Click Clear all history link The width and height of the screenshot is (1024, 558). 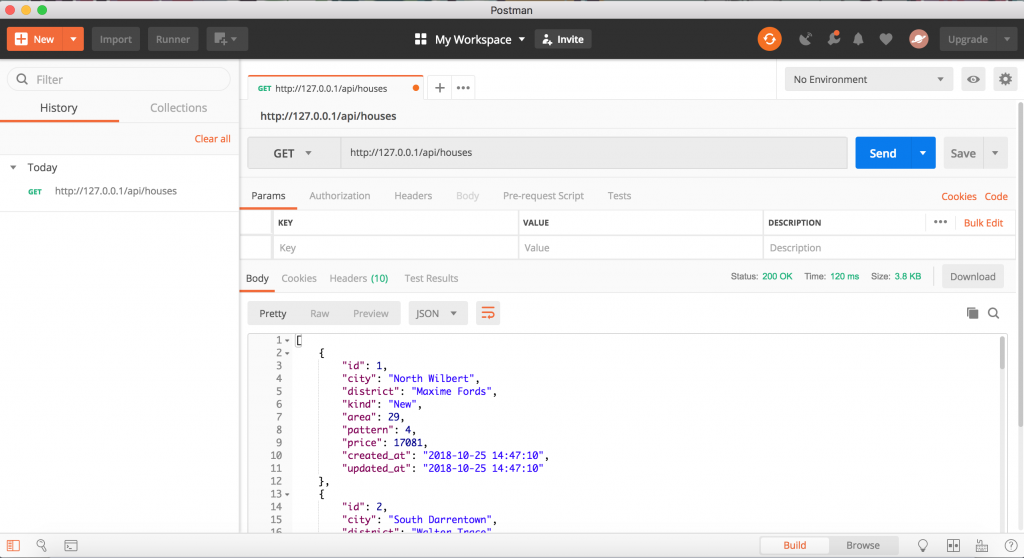pos(212,139)
